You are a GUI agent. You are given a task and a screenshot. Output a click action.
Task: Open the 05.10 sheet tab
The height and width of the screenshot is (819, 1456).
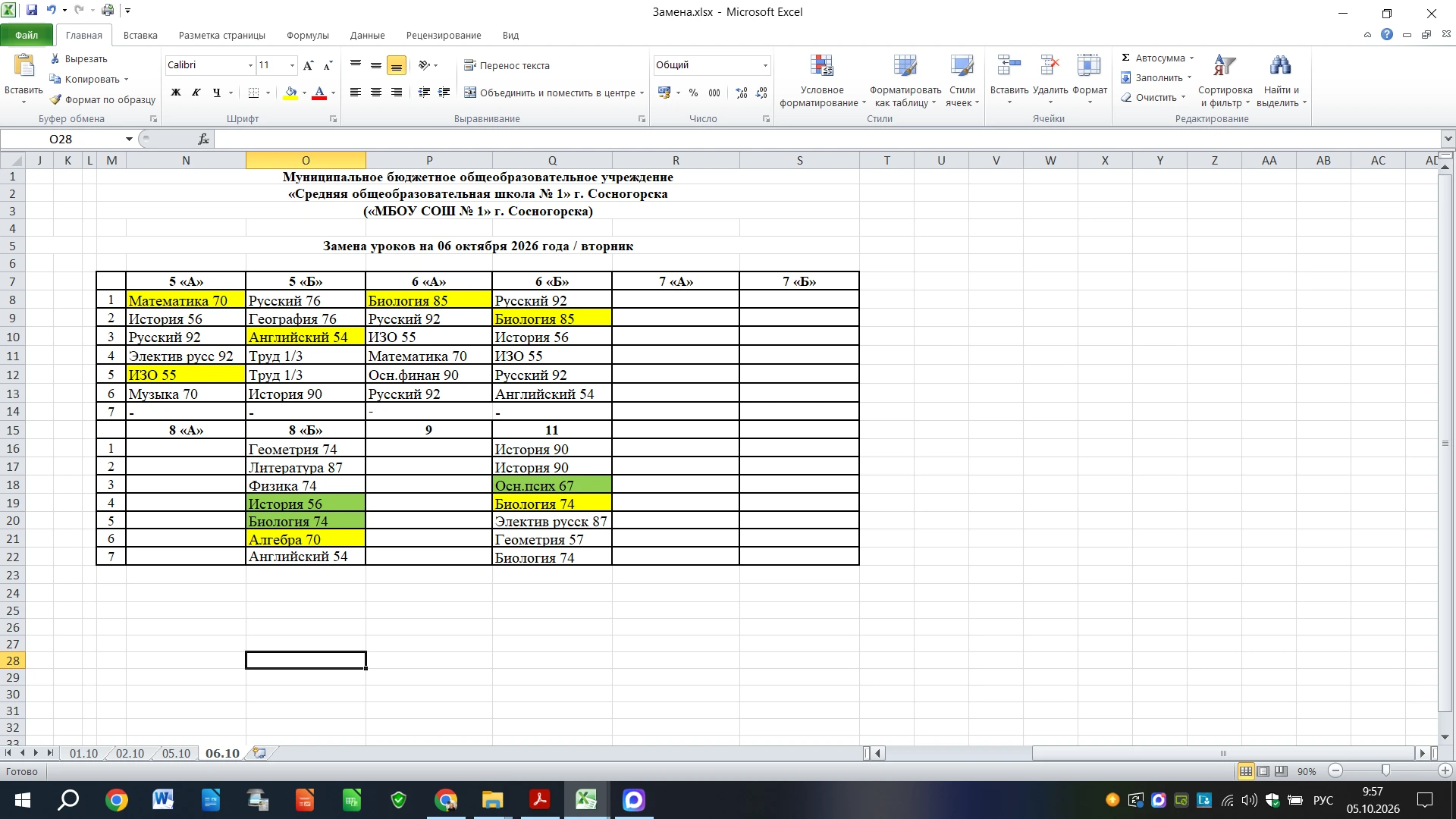176,753
